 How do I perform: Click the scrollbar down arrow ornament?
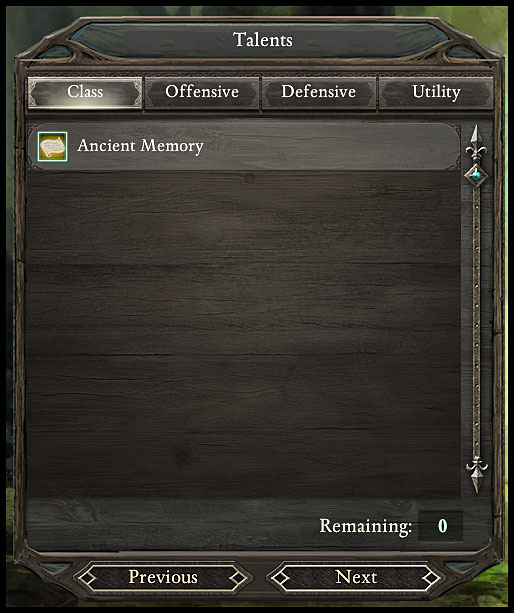(476, 475)
